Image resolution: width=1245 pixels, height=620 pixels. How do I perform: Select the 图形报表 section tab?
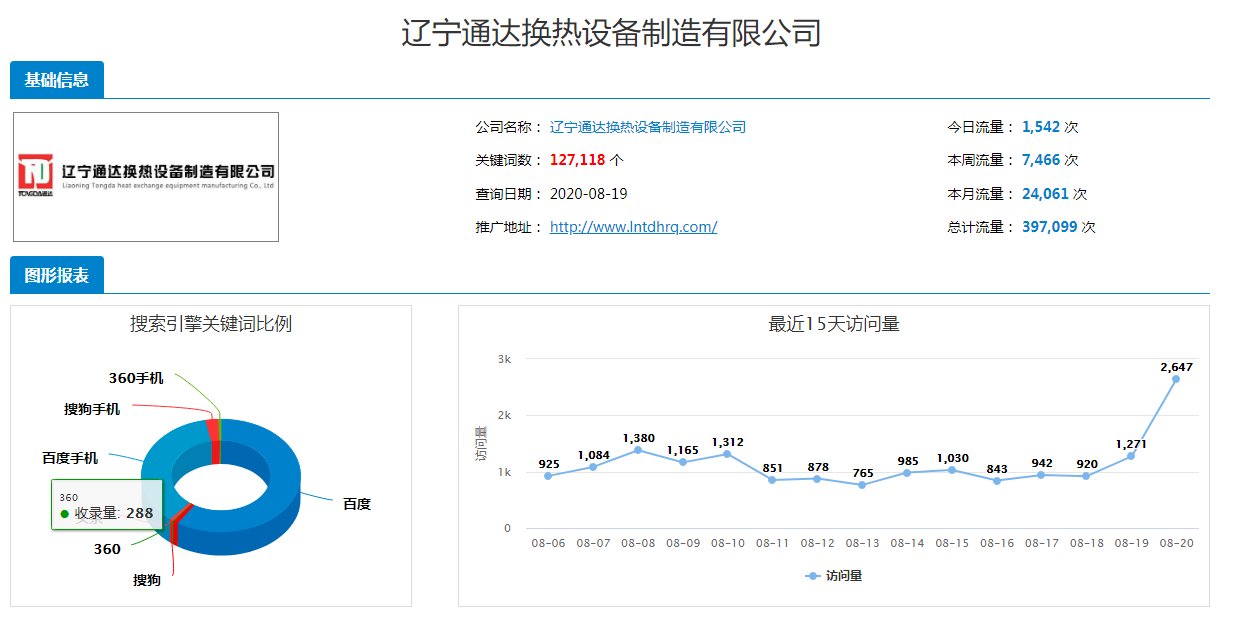pos(57,276)
